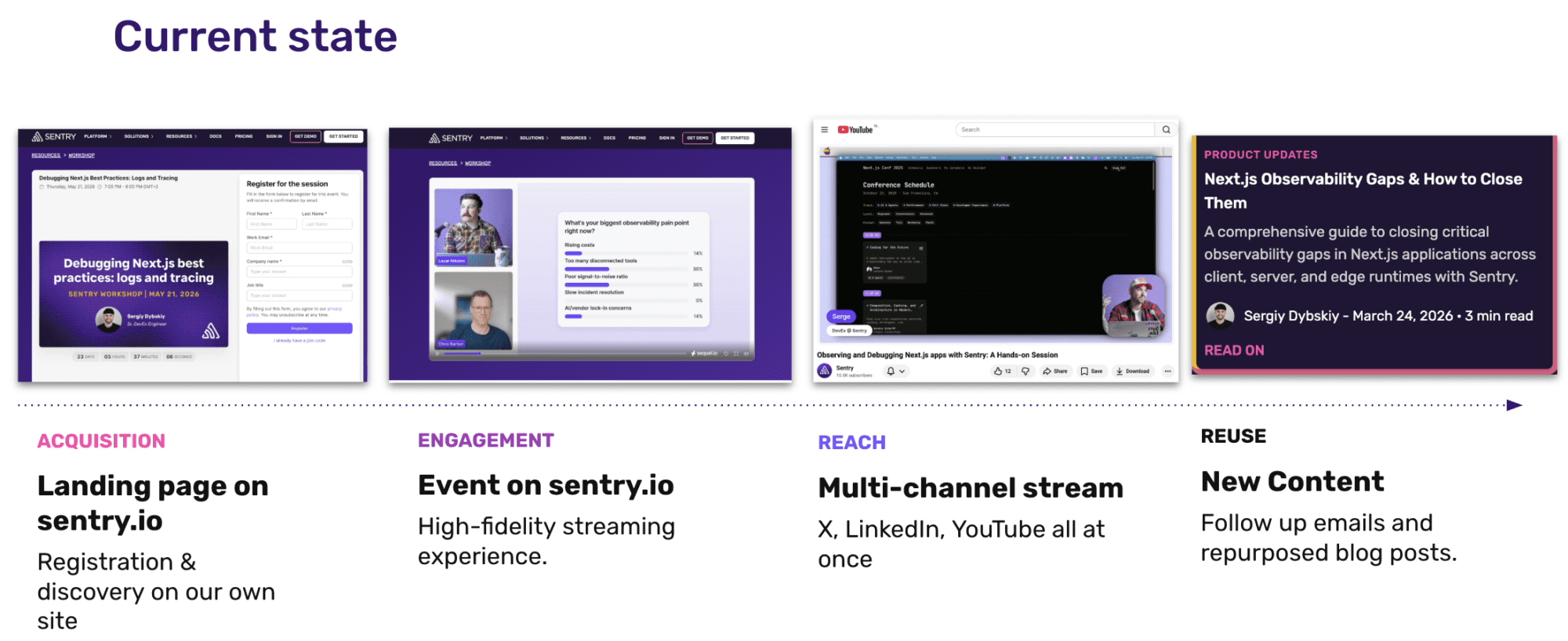Click the Get Started button on landing page
1568x641 pixels.
[x=343, y=136]
